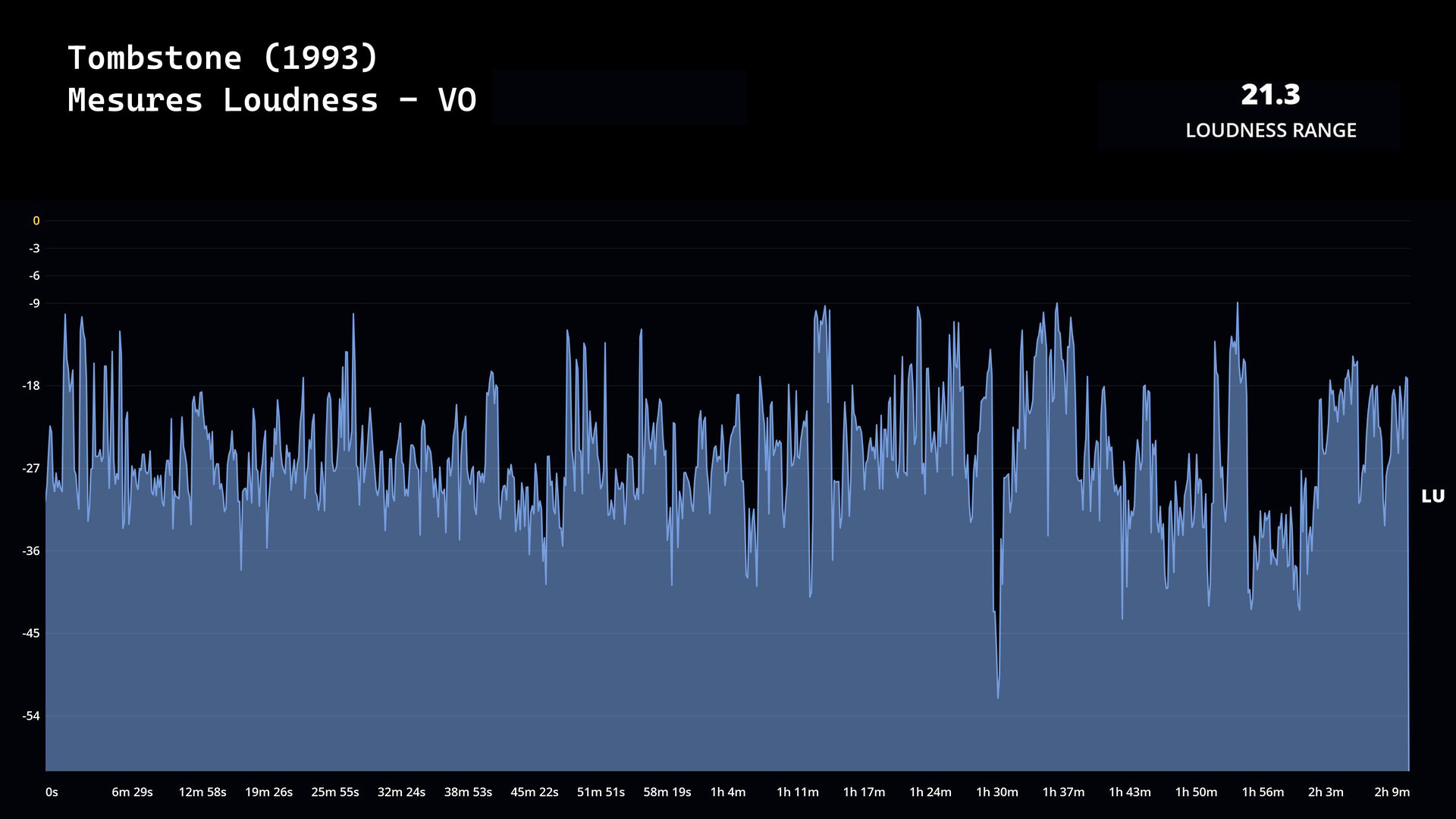Click the 'Mesures Loudness – VO' subtitle
This screenshot has width=1456, height=819.
pos(272,101)
